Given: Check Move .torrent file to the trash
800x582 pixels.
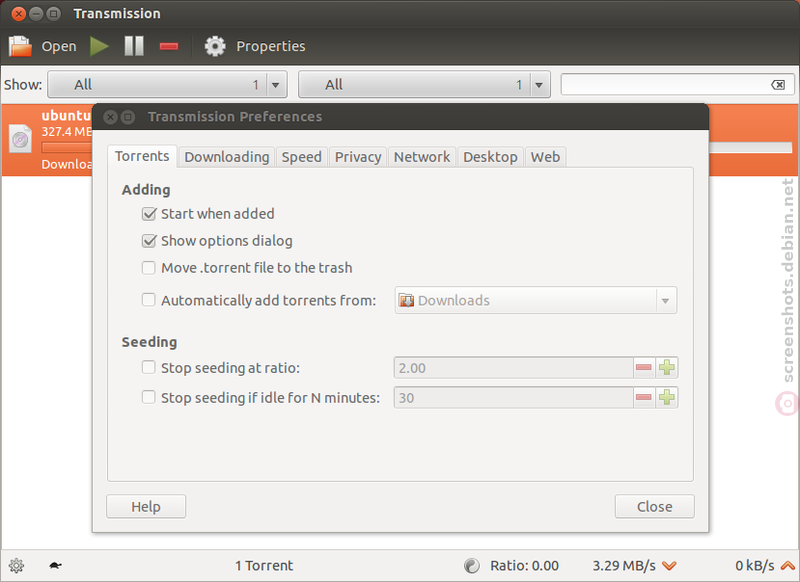Looking at the screenshot, I should (148, 268).
